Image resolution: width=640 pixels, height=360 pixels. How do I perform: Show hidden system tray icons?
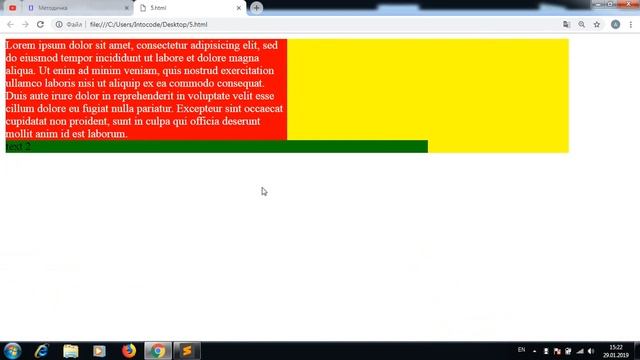click(x=534, y=351)
